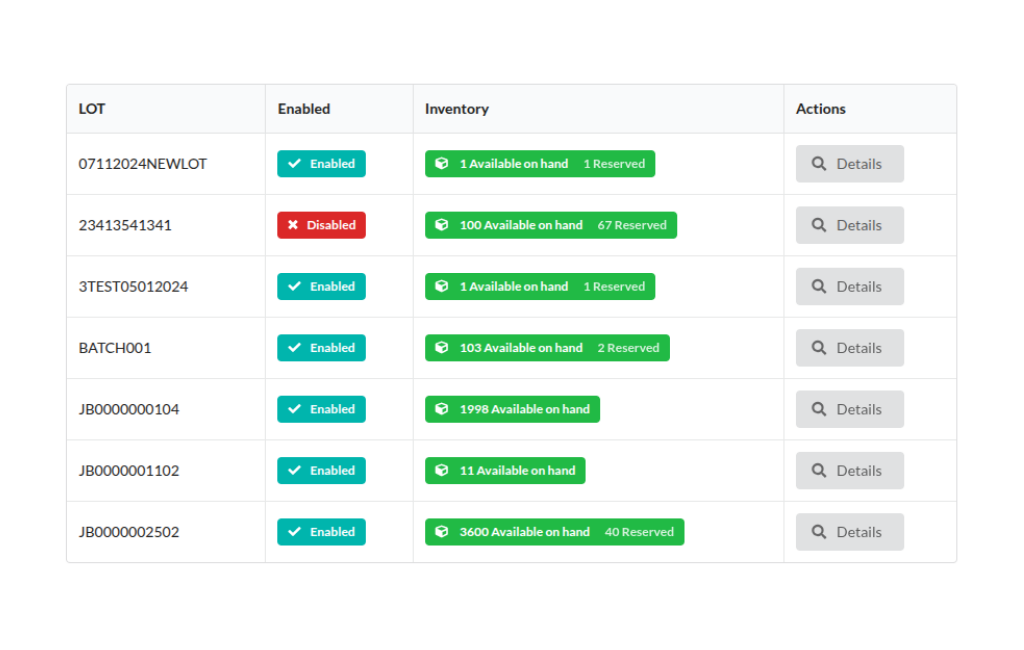This screenshot has height=650, width=1024.
Task: Disable lot JB0000000104
Action: click(321, 409)
